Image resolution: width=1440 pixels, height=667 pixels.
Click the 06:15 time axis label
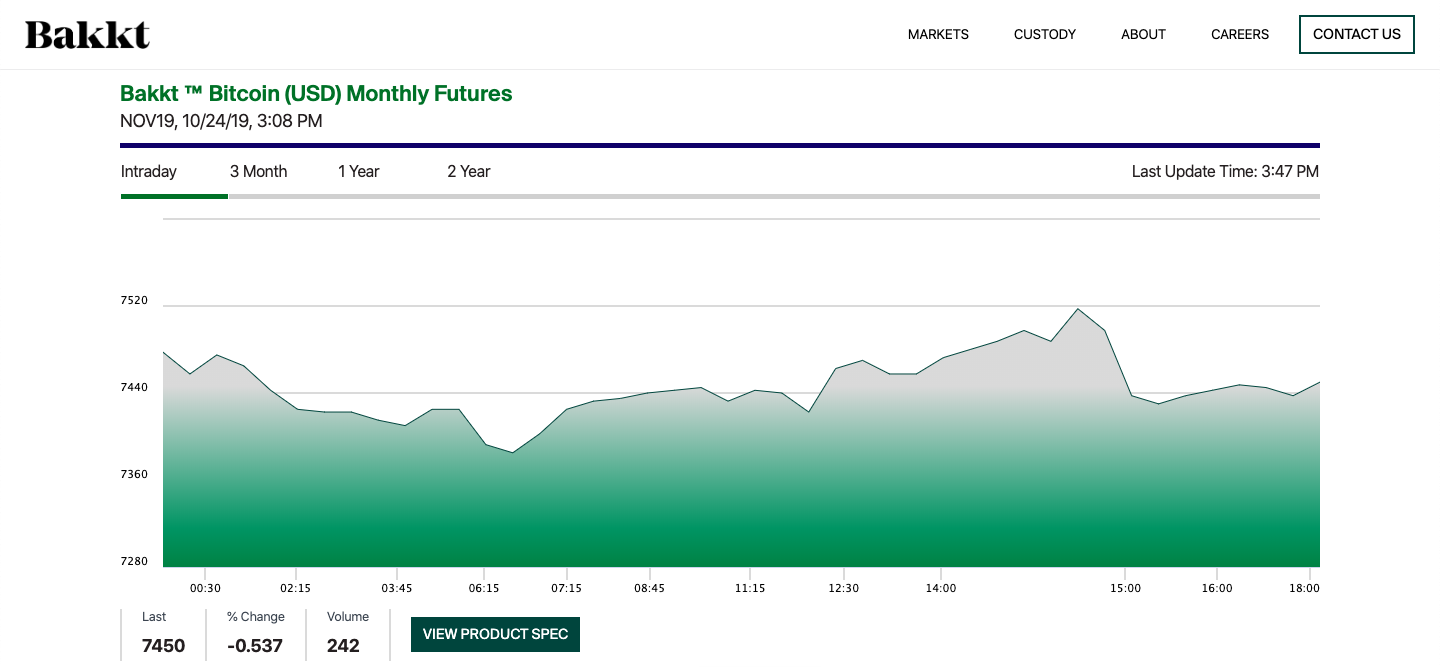(x=484, y=588)
